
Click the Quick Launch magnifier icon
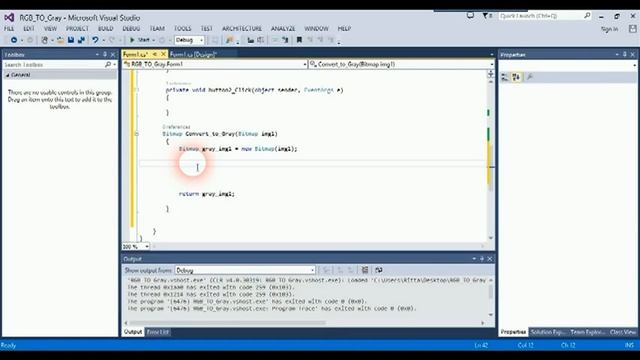pyautogui.click(x=587, y=16)
